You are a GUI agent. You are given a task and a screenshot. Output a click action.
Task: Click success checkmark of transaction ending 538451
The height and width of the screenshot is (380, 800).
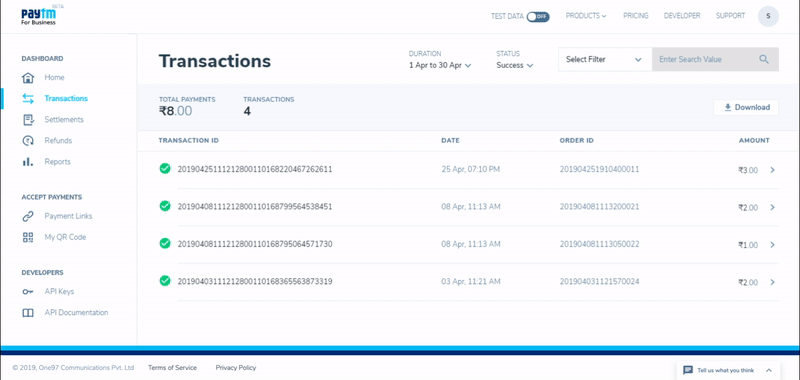pyautogui.click(x=165, y=206)
